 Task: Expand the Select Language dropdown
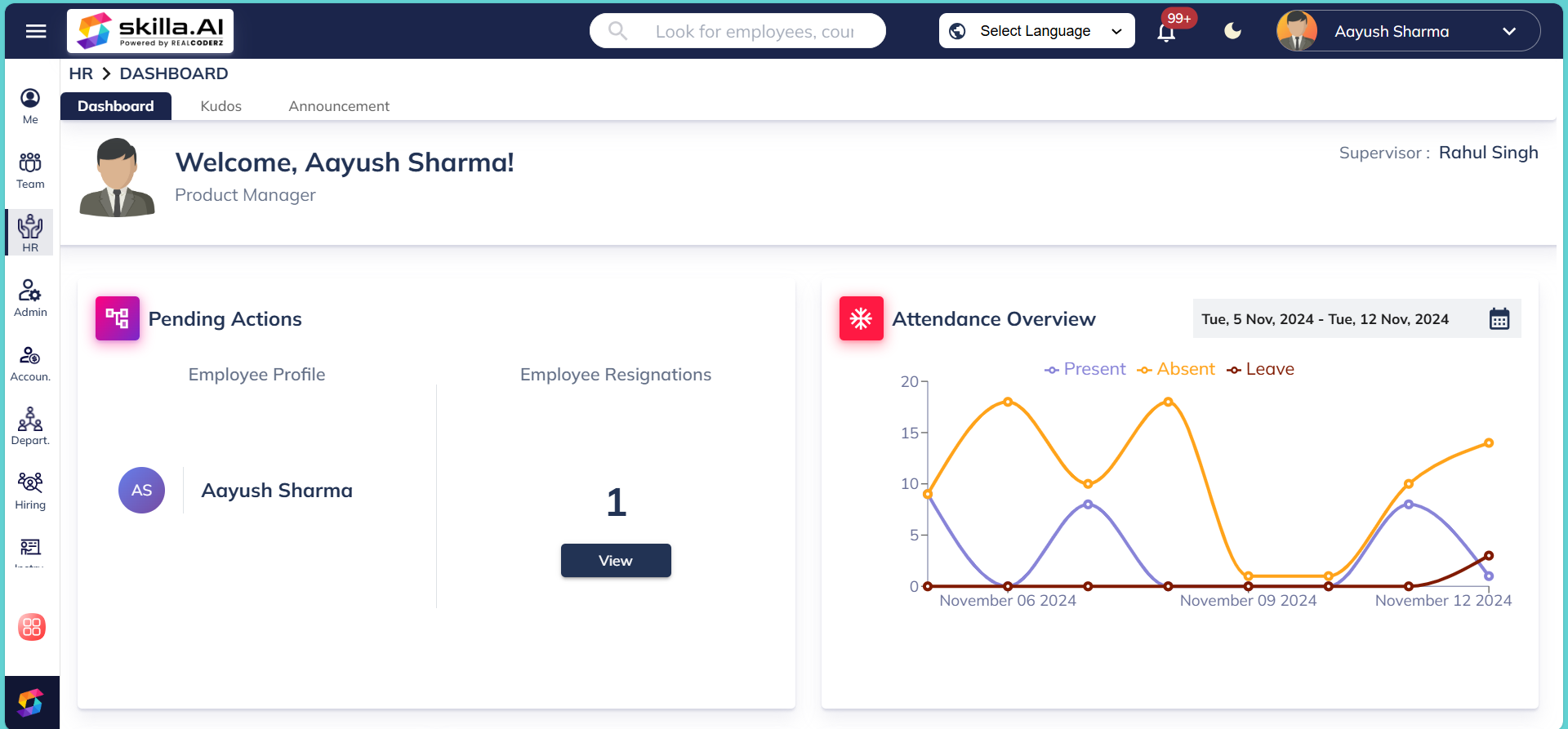(x=1036, y=31)
